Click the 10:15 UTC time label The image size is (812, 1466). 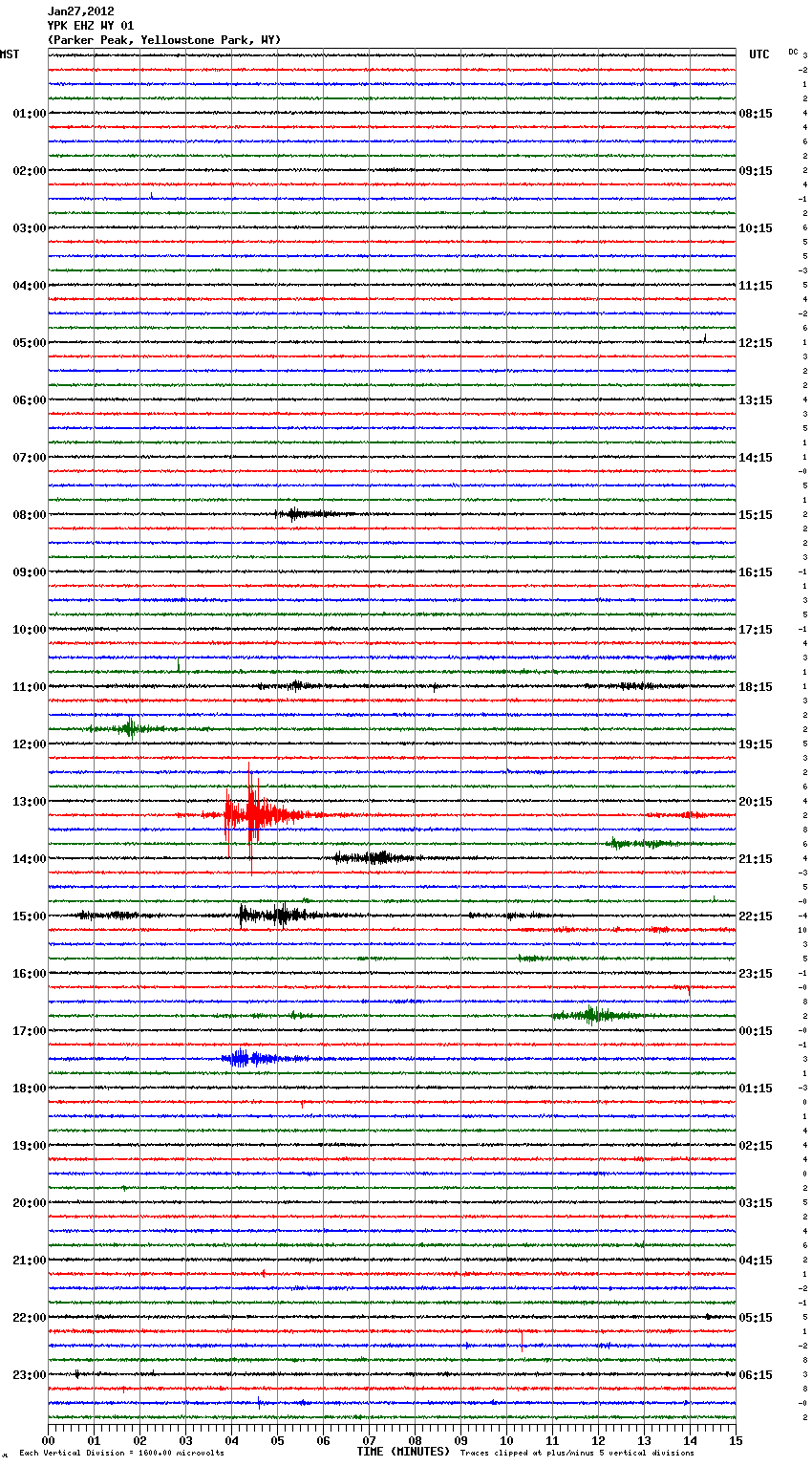(x=756, y=228)
